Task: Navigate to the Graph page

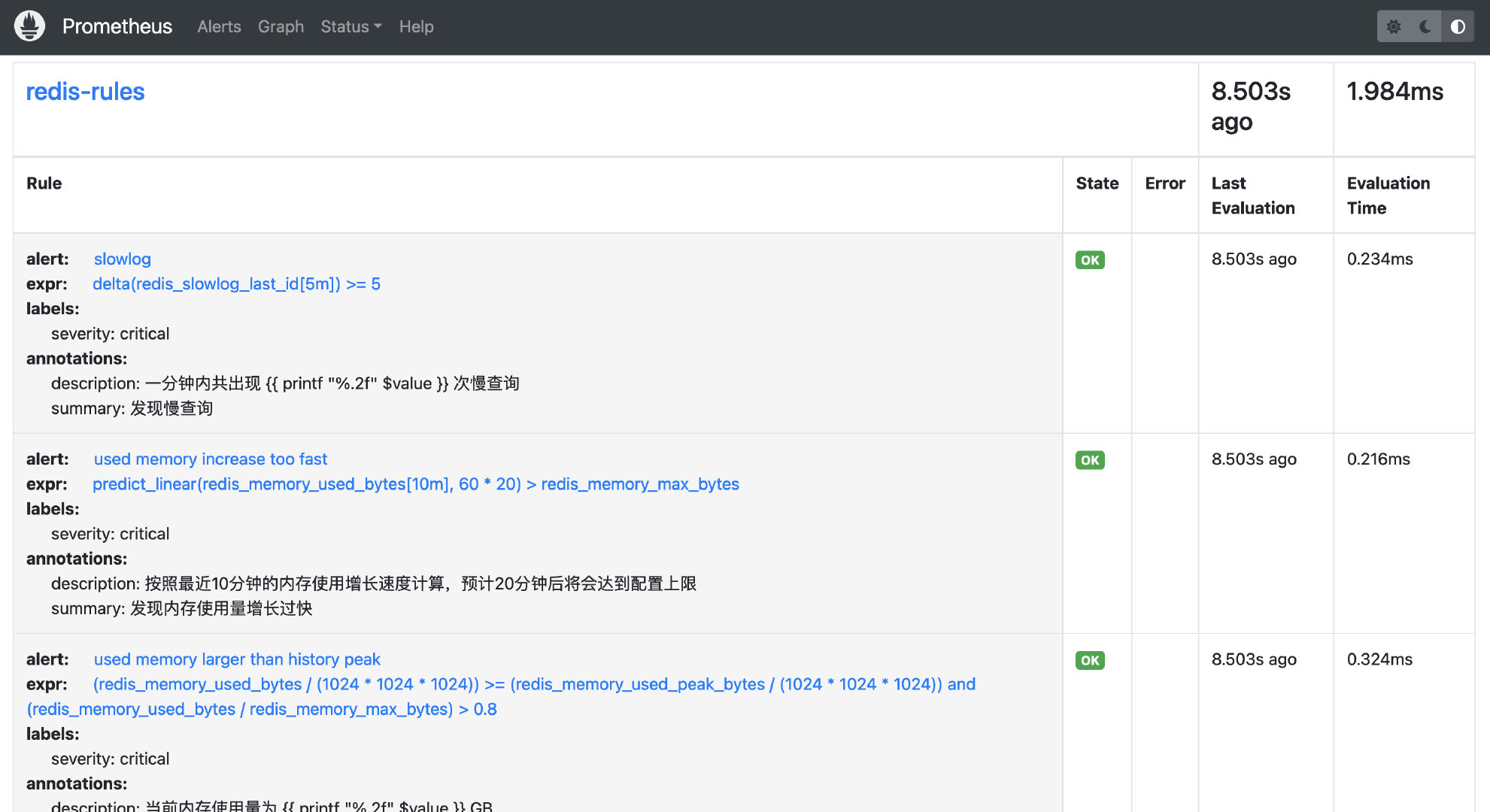Action: [281, 26]
